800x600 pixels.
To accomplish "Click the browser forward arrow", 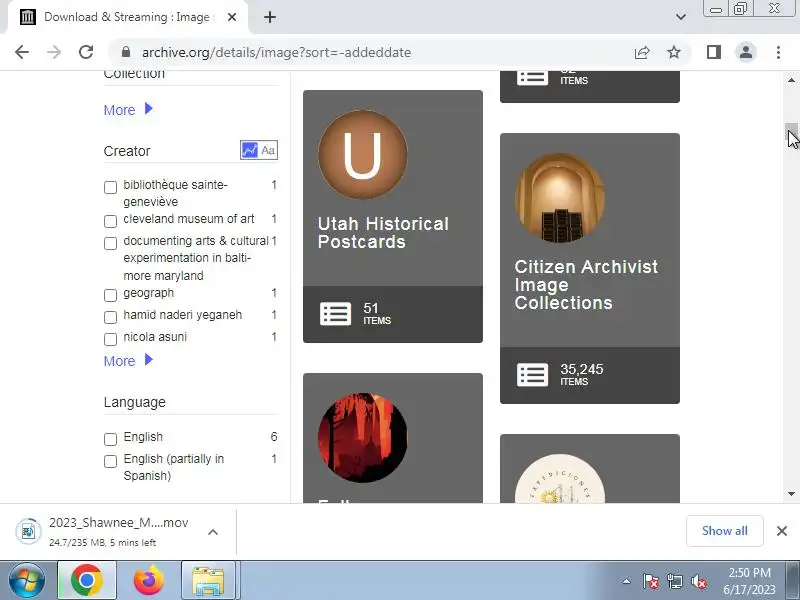I will [x=54, y=52].
